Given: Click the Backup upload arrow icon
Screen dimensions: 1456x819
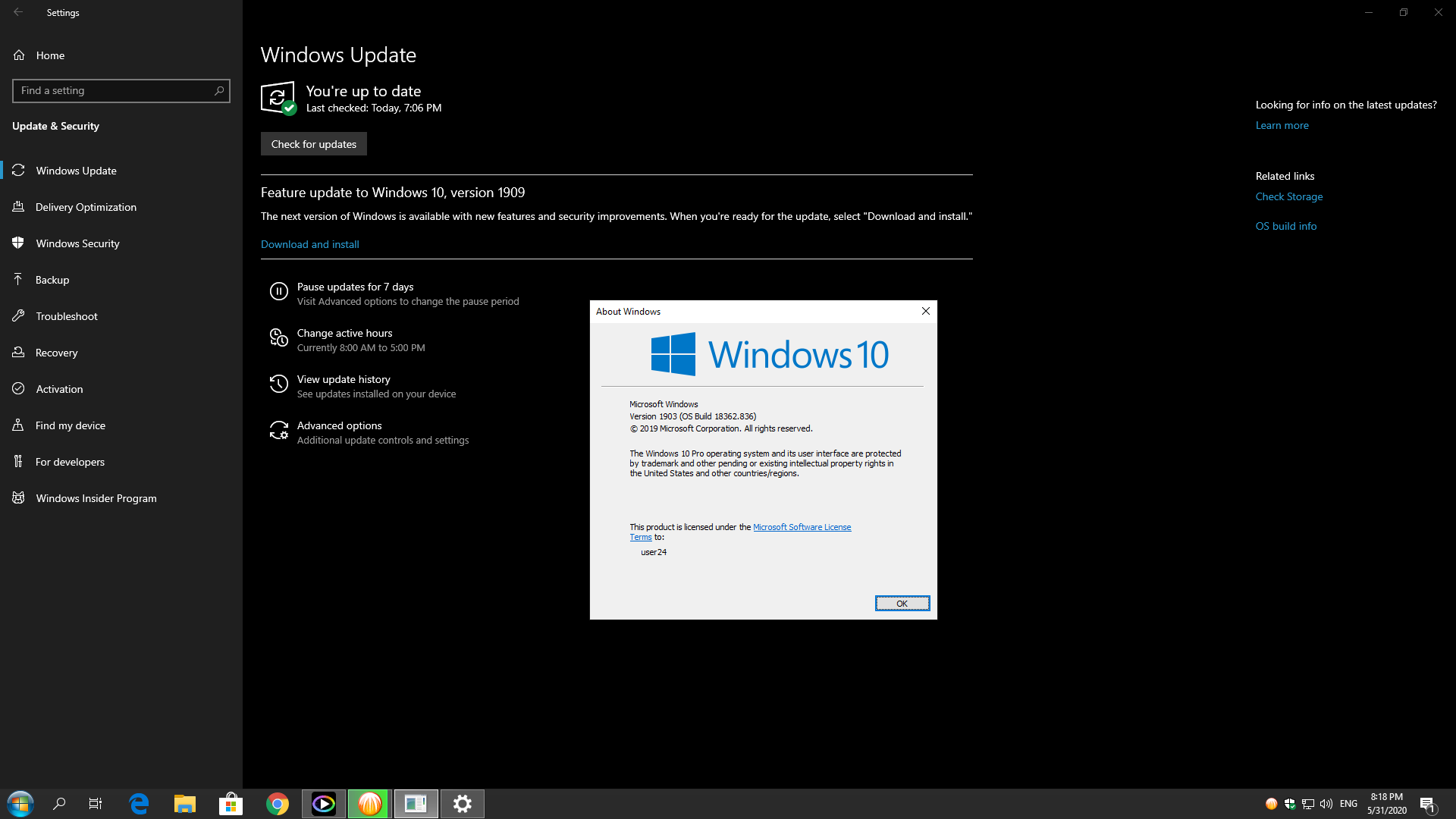Looking at the screenshot, I should (18, 279).
